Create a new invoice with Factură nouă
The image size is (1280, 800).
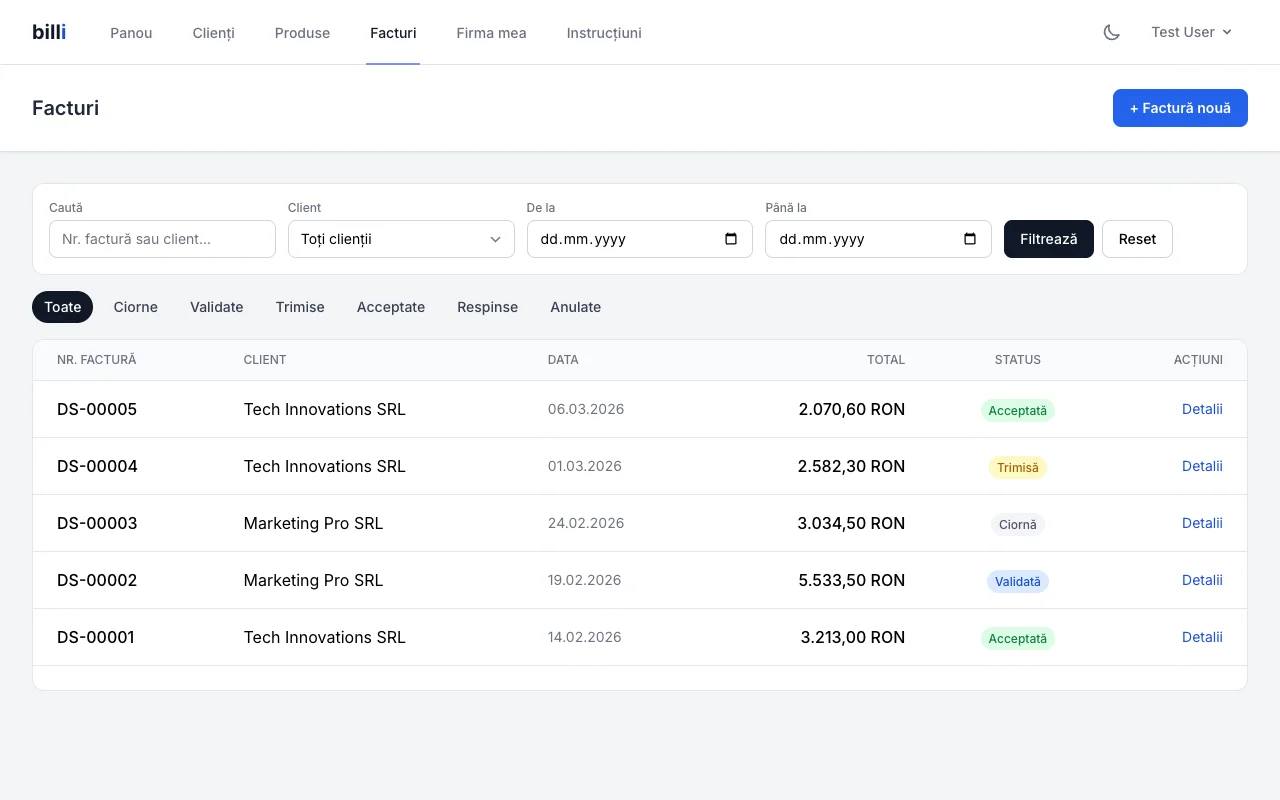[x=1180, y=108]
